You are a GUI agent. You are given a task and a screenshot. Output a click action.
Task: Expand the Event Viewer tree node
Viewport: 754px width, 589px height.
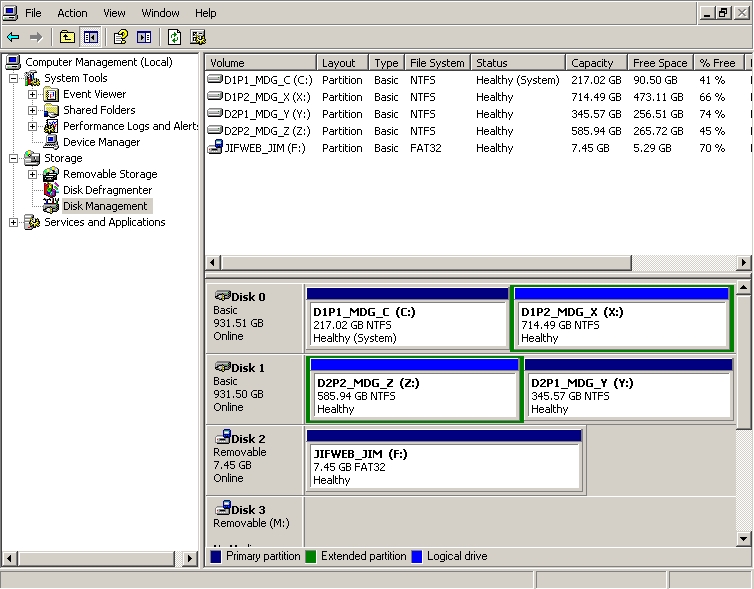pos(33,94)
